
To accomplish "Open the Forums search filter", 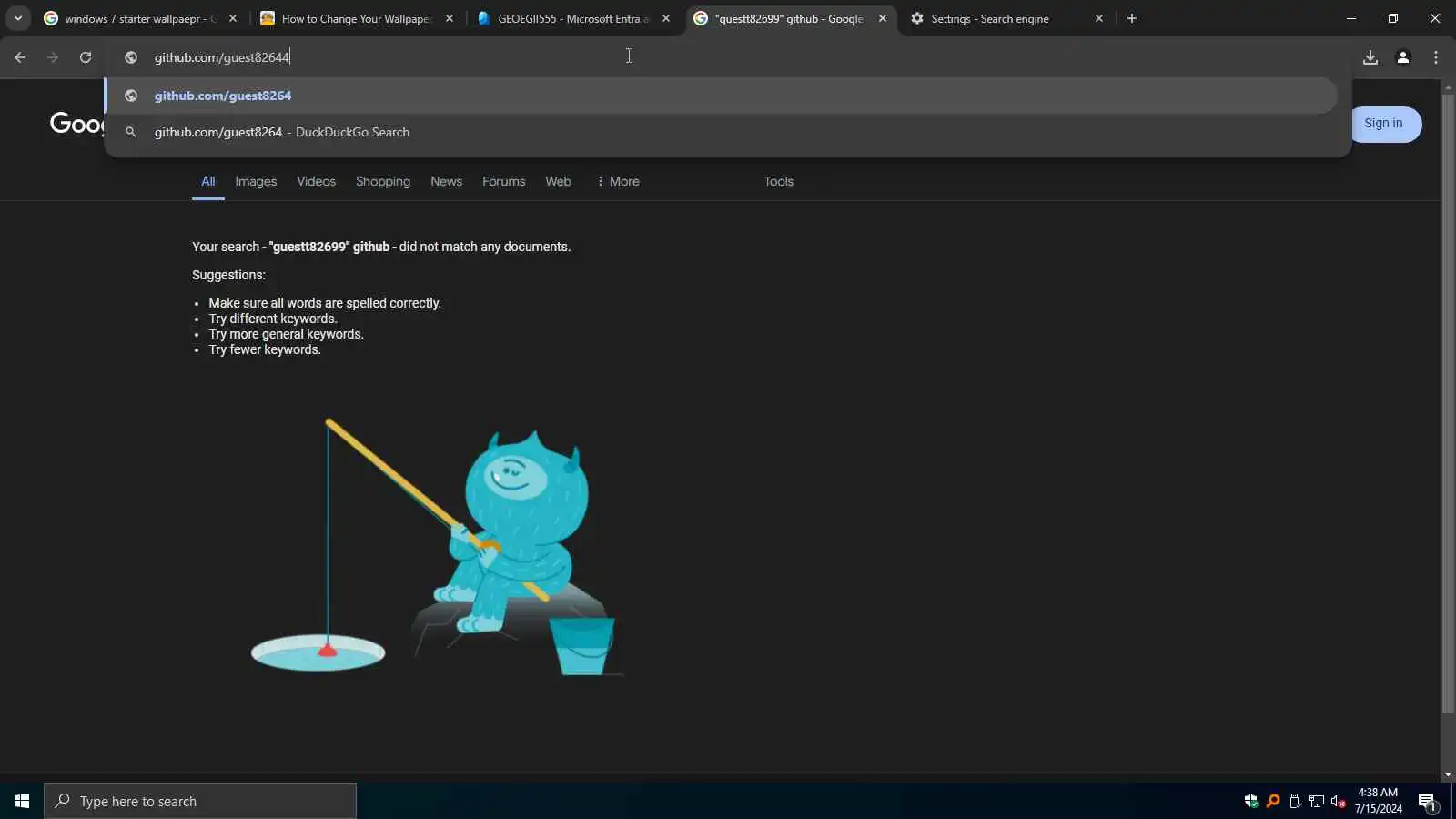I will tap(503, 181).
